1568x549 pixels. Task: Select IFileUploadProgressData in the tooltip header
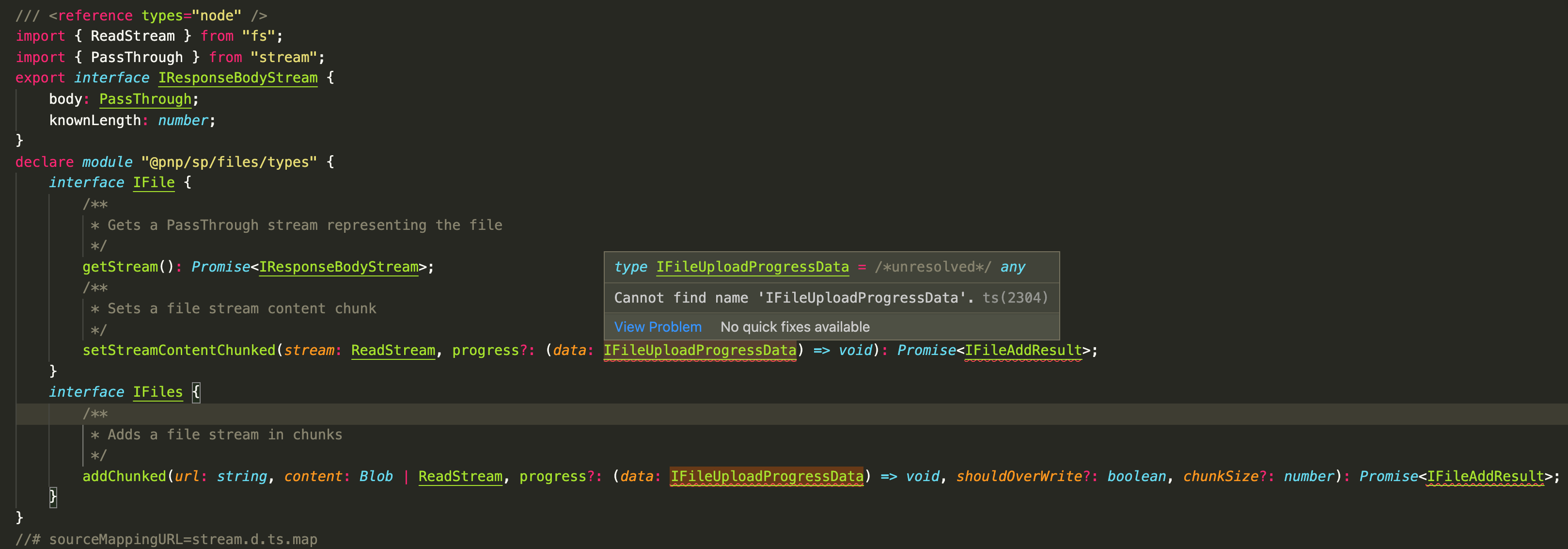pyautogui.click(x=753, y=267)
